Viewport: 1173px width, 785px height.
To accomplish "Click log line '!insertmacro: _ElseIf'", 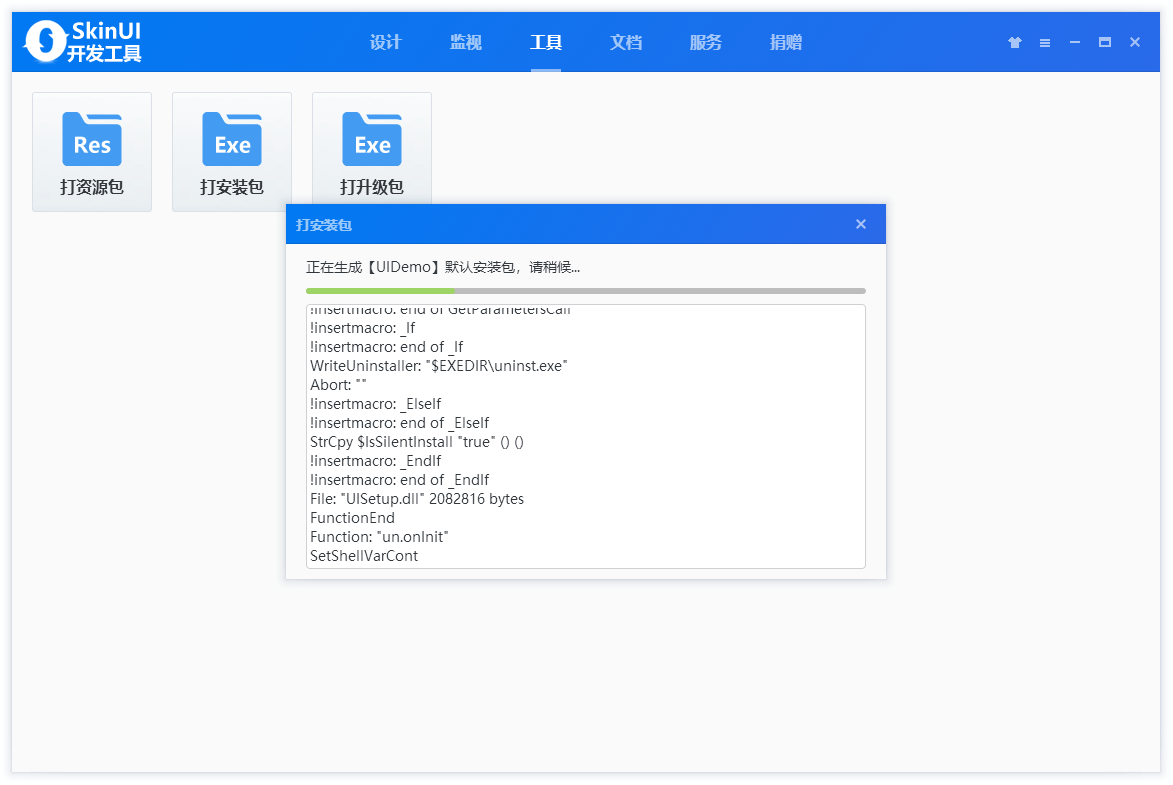I will point(376,404).
